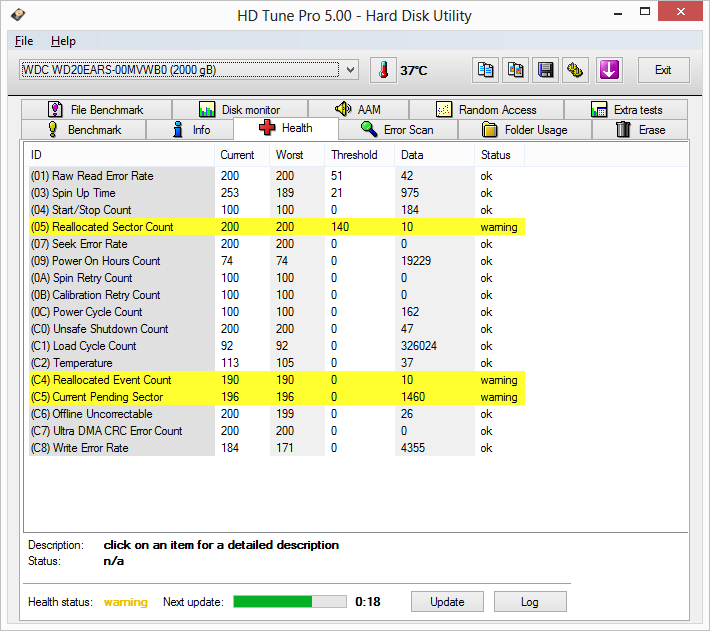Select the Reallocated Sector Count row
The width and height of the screenshot is (710, 631).
pos(277,227)
